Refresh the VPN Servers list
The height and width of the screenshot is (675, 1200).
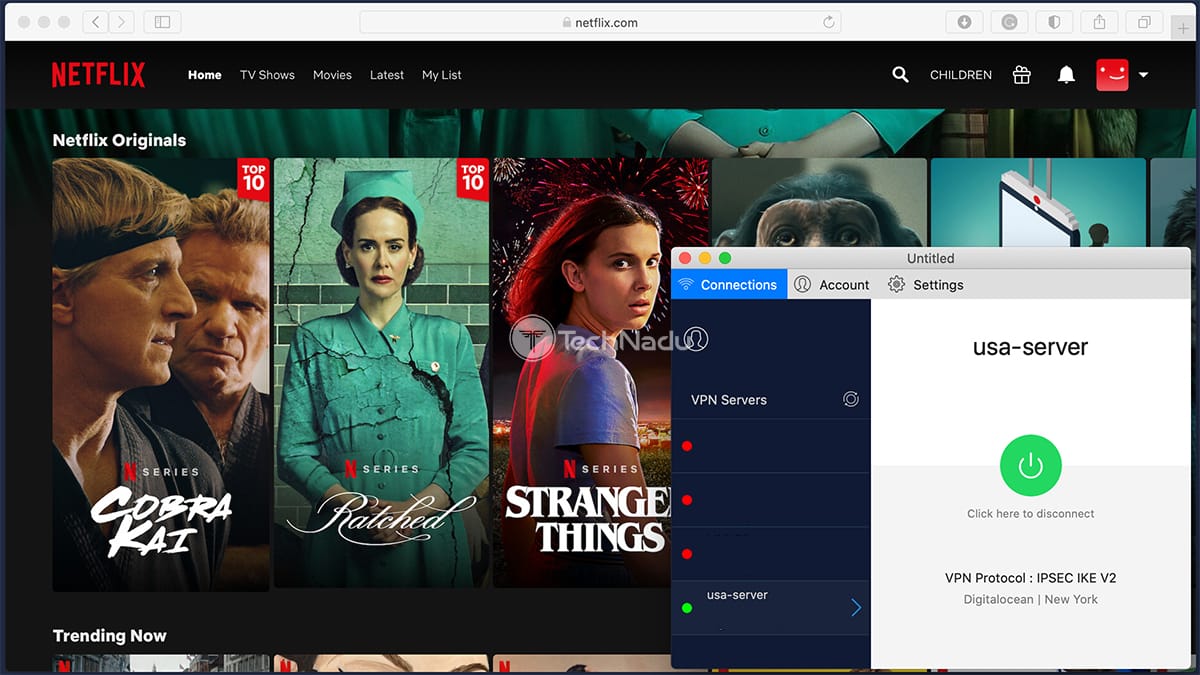[x=851, y=399]
